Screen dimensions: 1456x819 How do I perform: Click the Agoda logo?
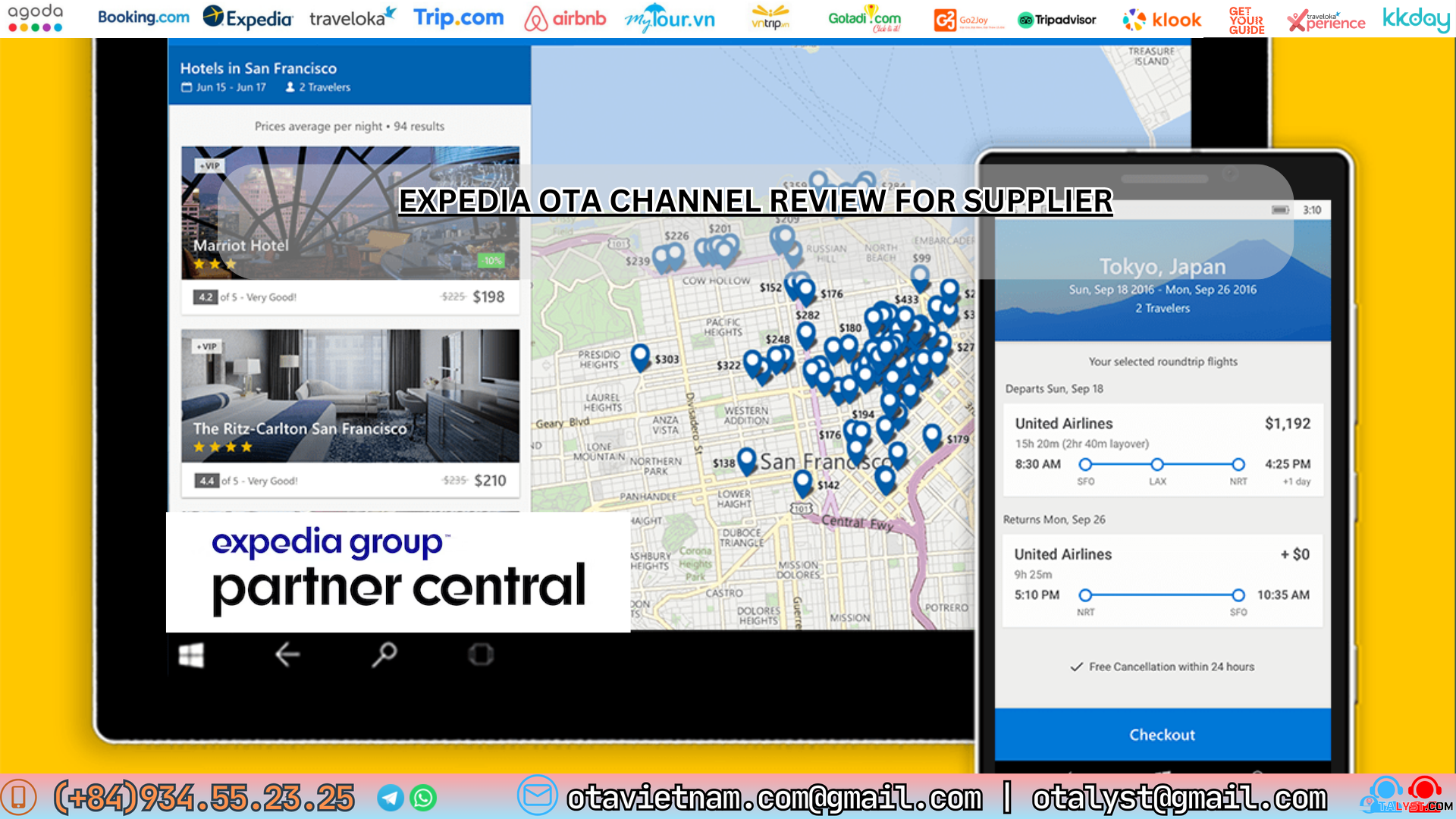[x=36, y=18]
